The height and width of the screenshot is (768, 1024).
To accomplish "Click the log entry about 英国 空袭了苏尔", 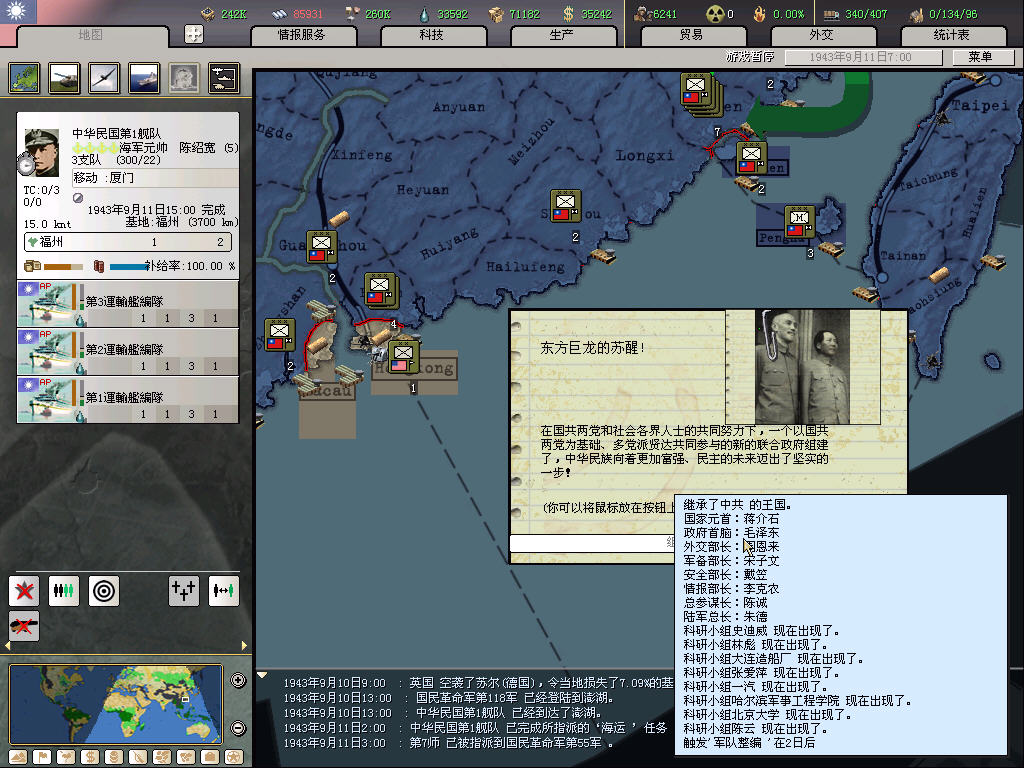I will (477, 683).
